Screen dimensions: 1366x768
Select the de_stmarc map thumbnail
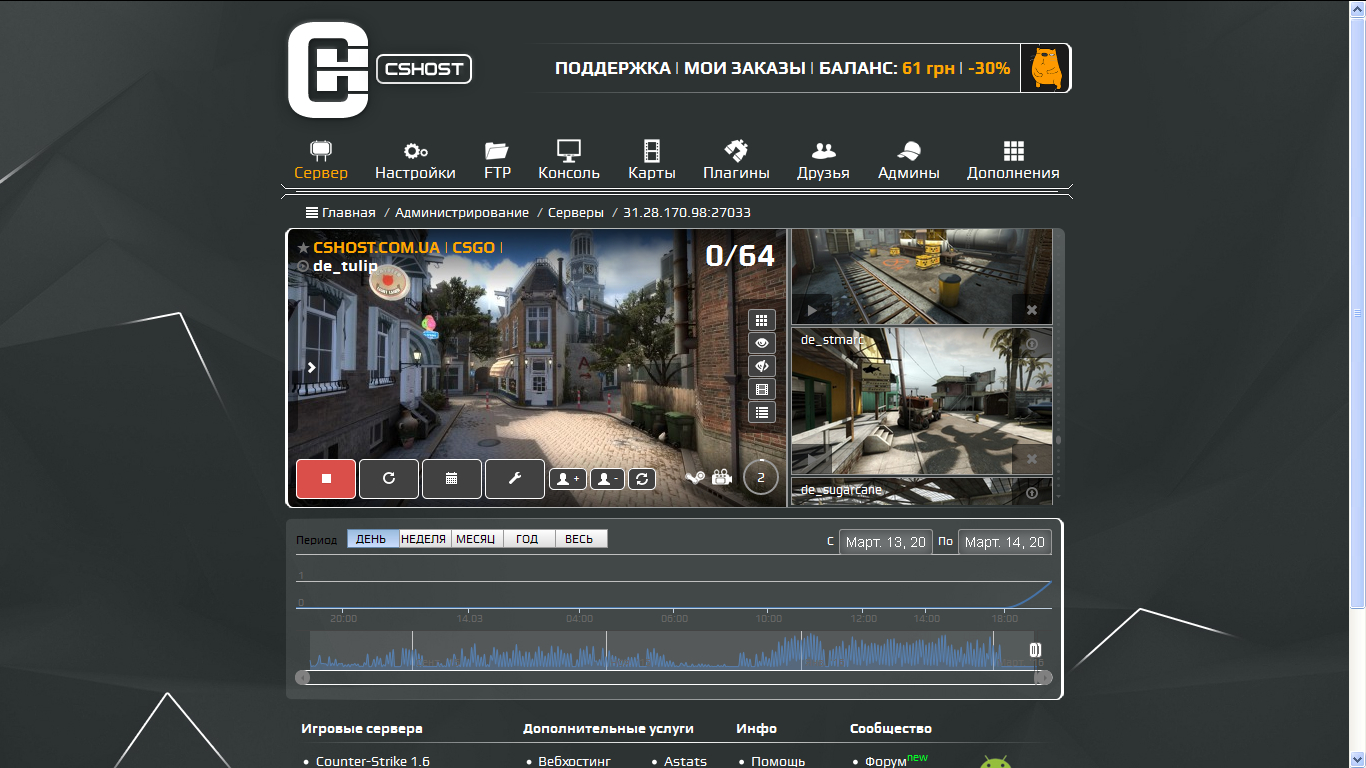[x=921, y=401]
